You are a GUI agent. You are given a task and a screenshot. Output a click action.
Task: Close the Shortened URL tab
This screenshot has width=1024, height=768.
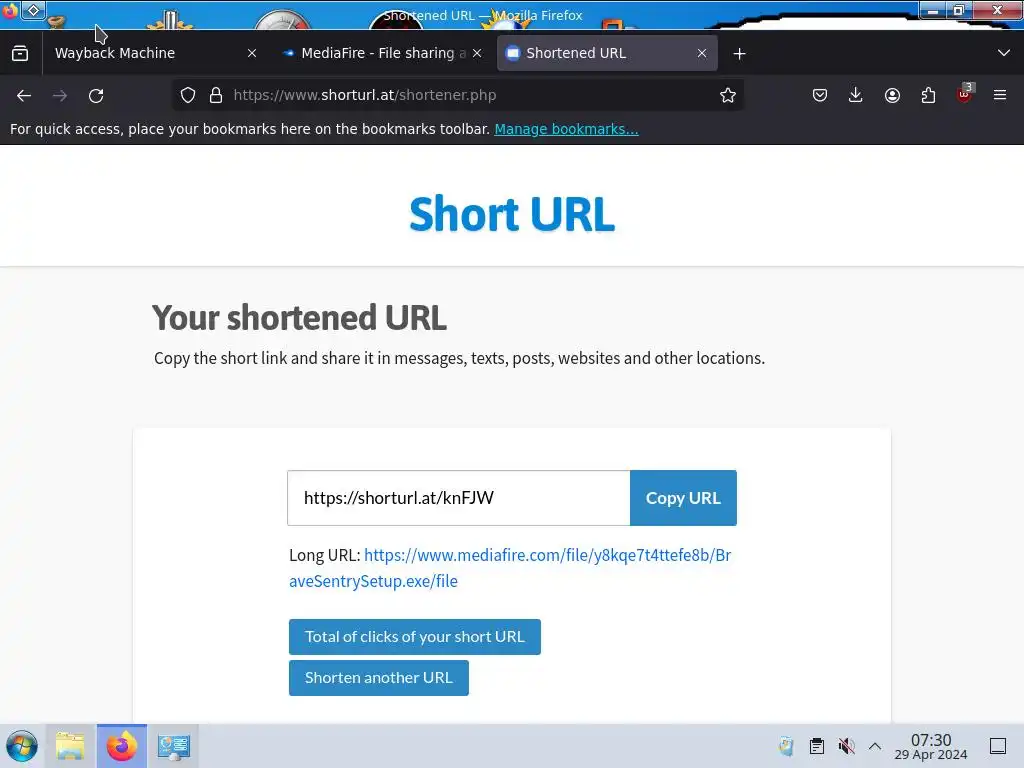[x=702, y=54]
